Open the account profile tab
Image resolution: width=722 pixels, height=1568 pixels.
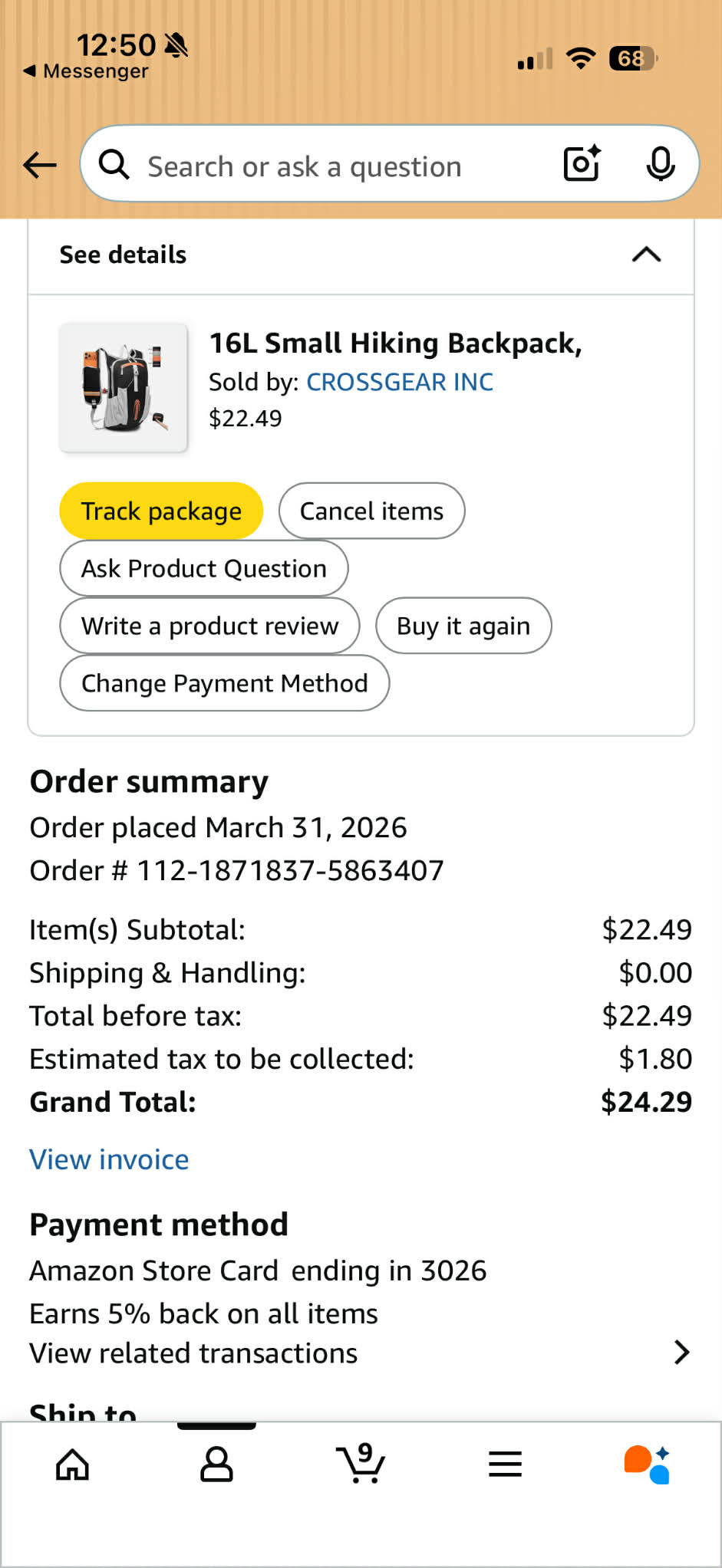pyautogui.click(x=216, y=1464)
